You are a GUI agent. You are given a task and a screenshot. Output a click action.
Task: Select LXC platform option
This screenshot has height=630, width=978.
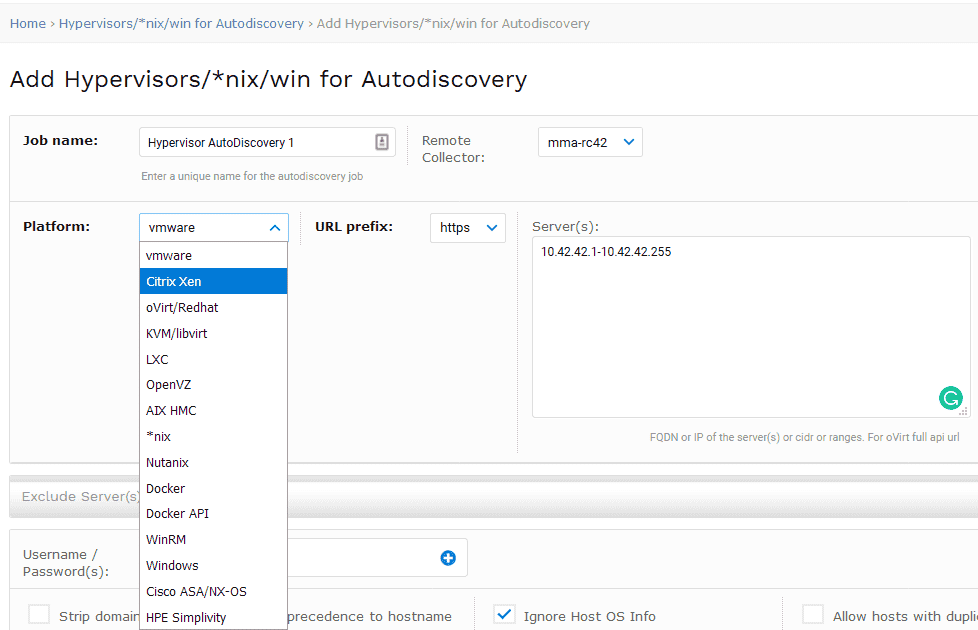[213, 359]
